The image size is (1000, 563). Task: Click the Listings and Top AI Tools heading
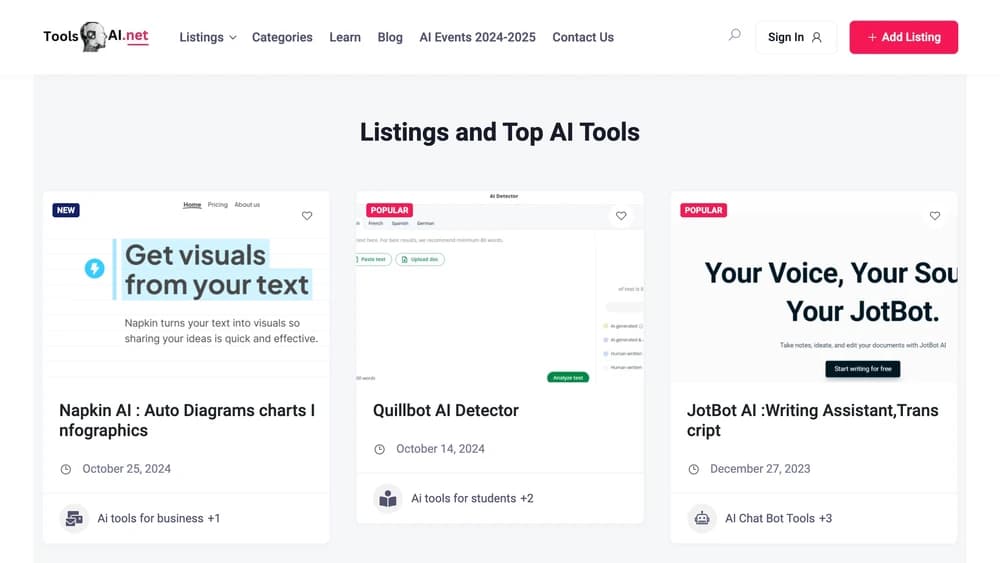click(499, 132)
